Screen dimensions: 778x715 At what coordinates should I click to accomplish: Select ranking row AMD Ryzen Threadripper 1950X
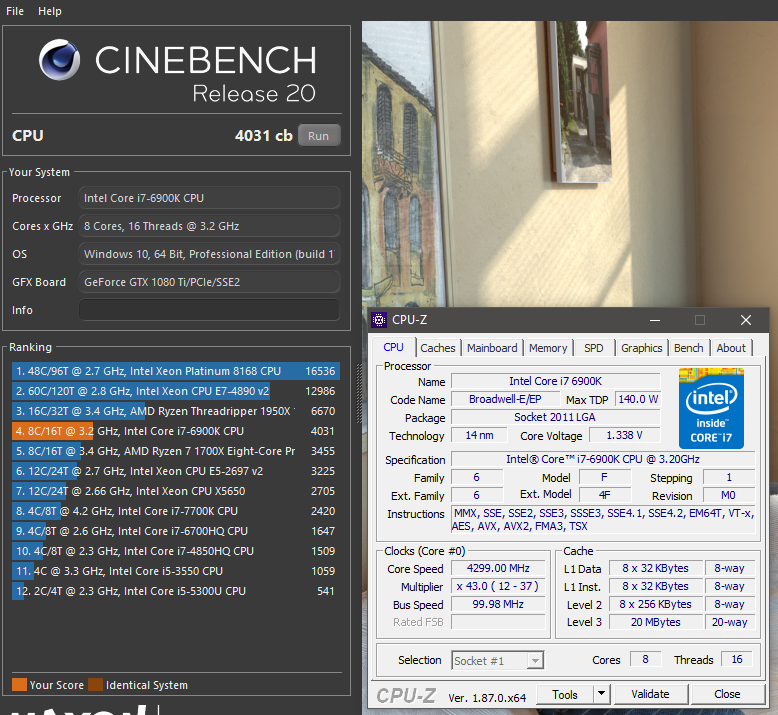[x=176, y=411]
